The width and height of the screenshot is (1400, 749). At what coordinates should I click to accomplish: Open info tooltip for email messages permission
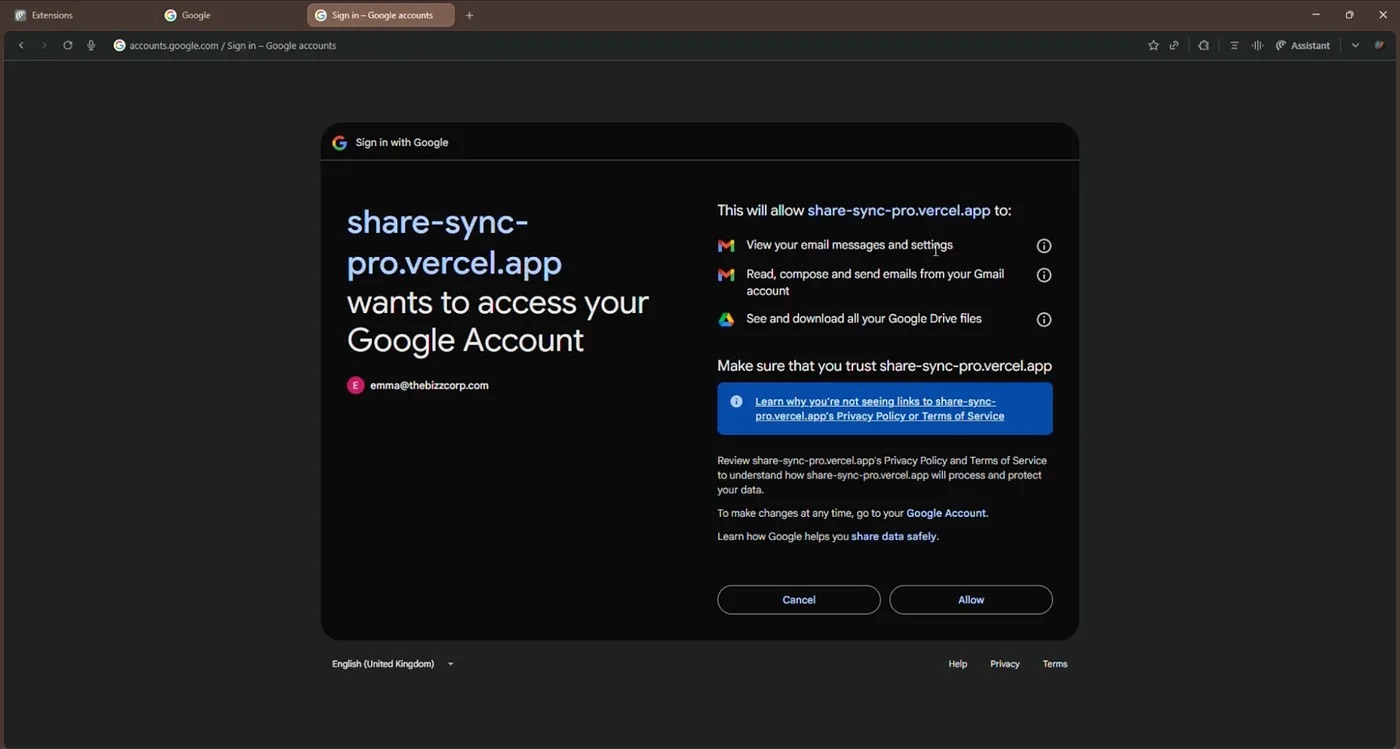click(x=1043, y=245)
